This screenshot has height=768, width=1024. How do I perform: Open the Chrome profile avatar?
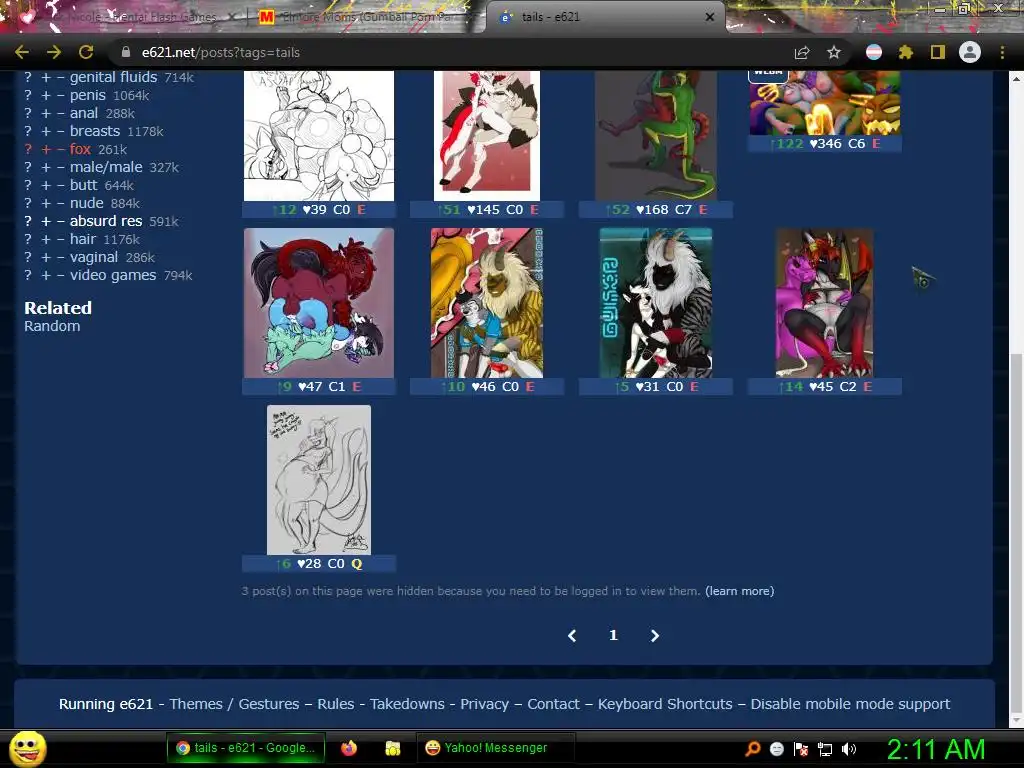click(970, 52)
